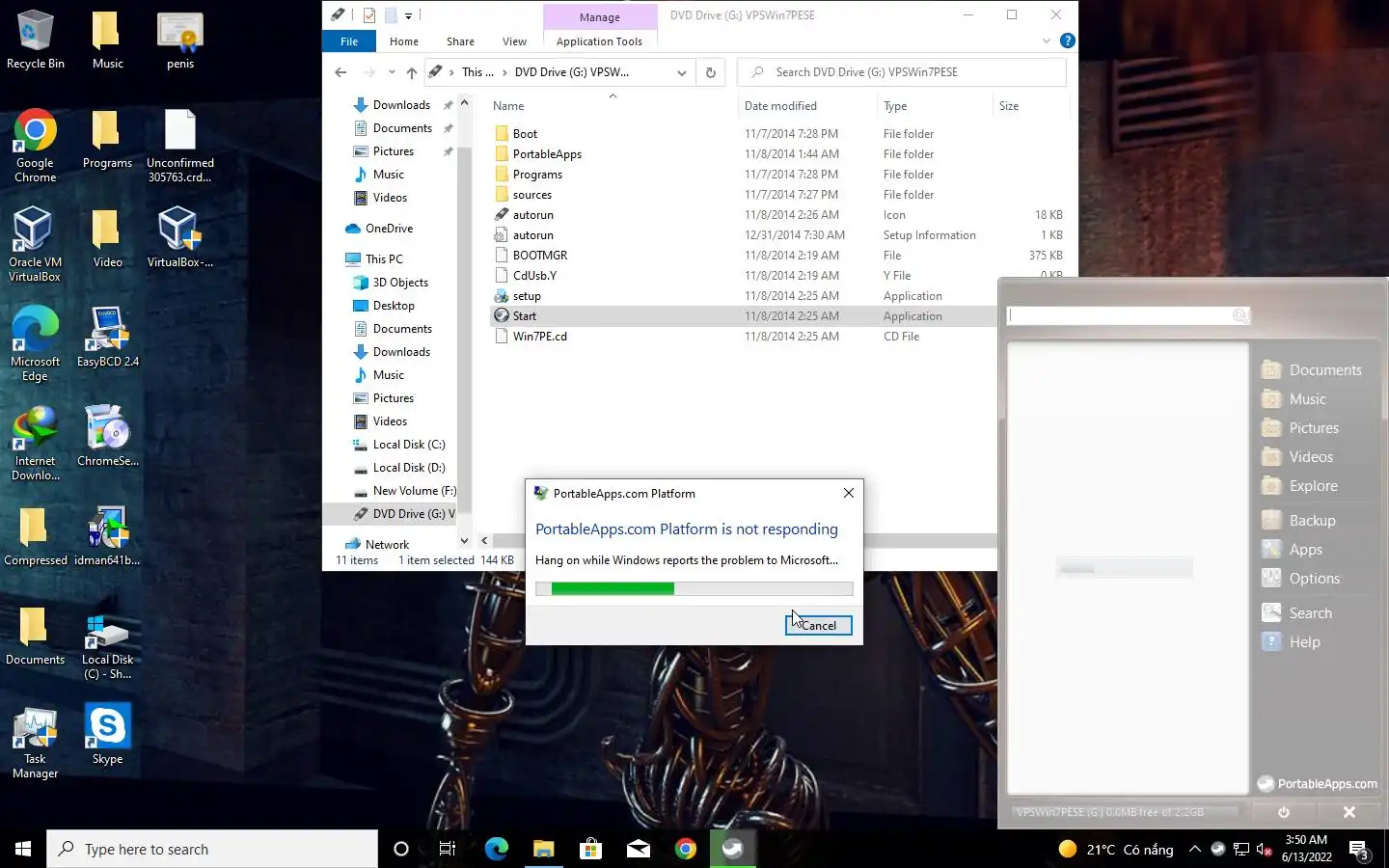The image size is (1389, 868).
Task: Show hidden system tray icons
Action: (1194, 850)
